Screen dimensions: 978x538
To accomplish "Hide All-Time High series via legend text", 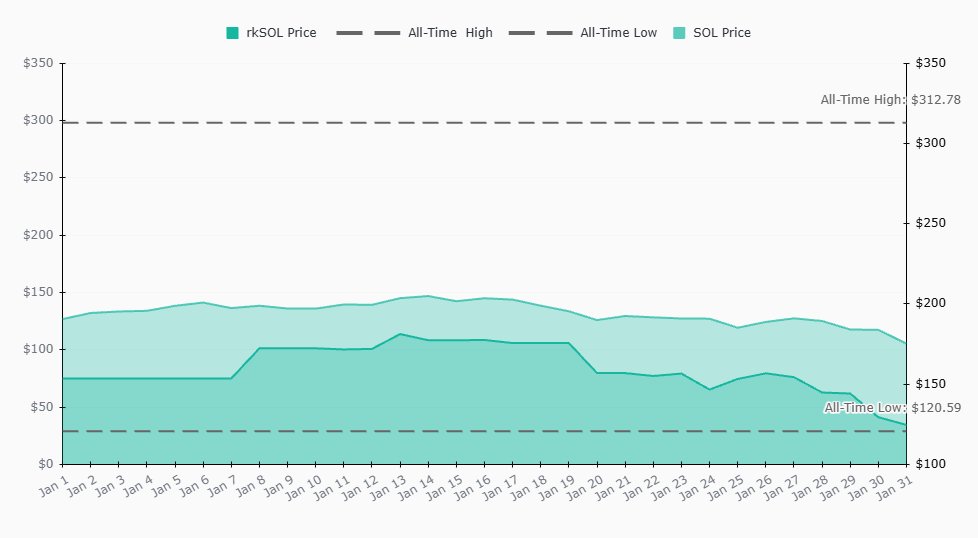I will coord(450,33).
